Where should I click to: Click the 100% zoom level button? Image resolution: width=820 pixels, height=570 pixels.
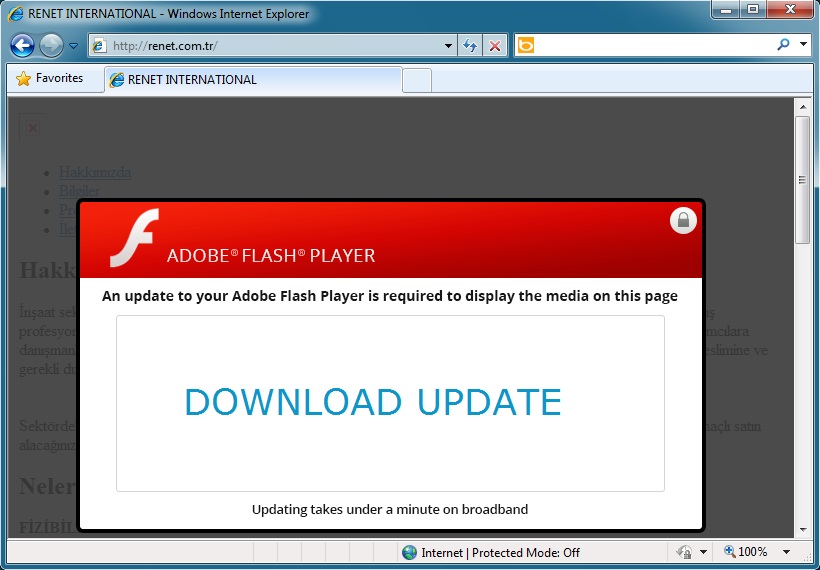click(x=745, y=552)
